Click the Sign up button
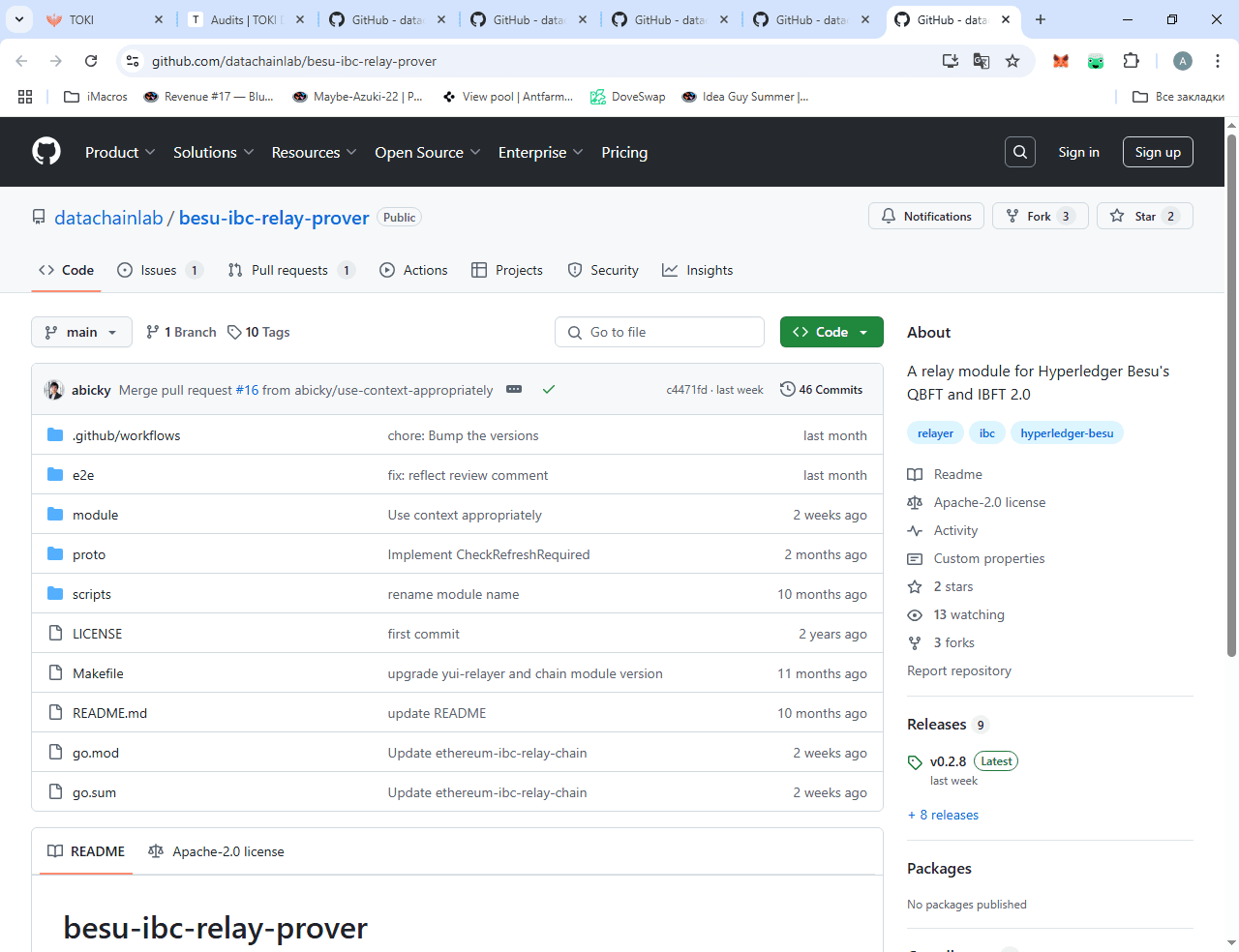 coord(1158,152)
